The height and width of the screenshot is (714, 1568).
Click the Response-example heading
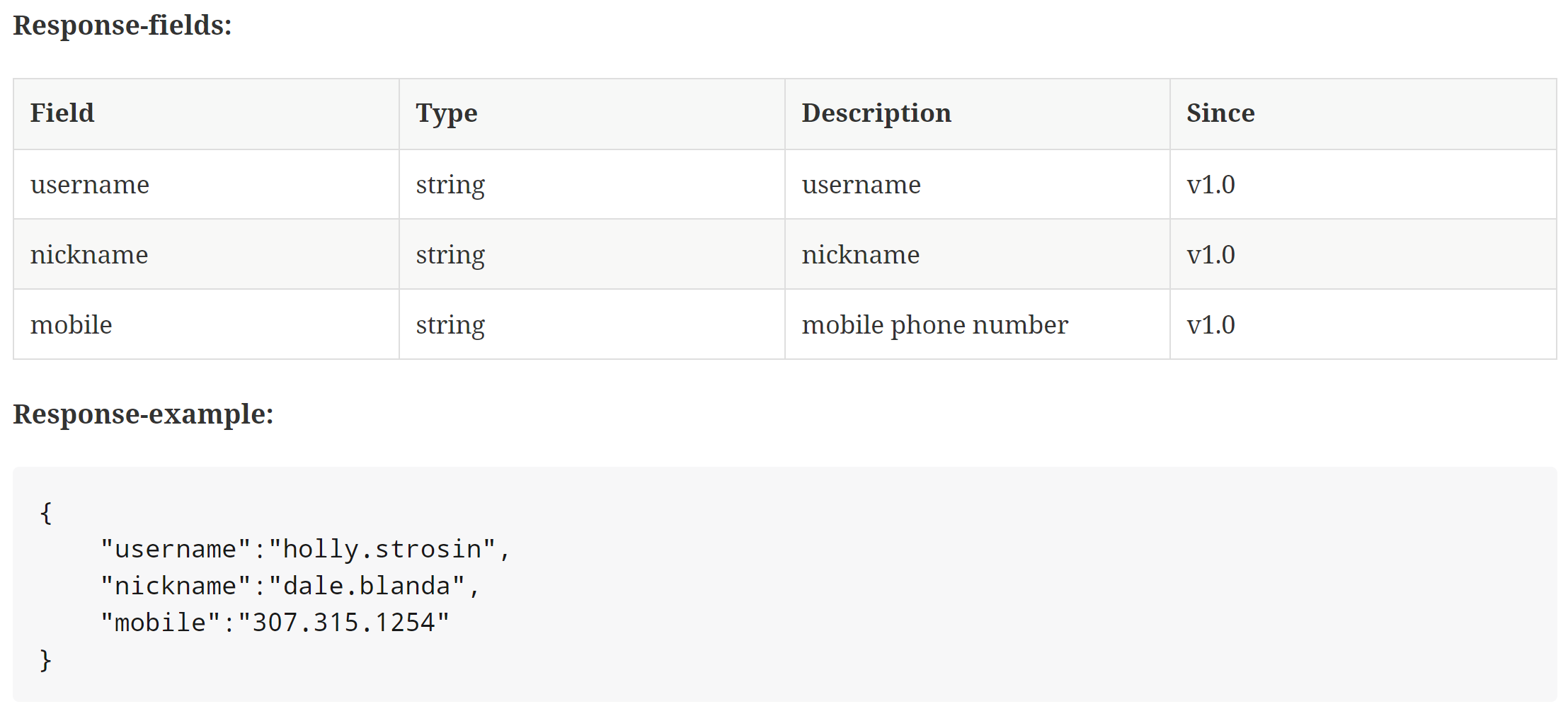(143, 414)
